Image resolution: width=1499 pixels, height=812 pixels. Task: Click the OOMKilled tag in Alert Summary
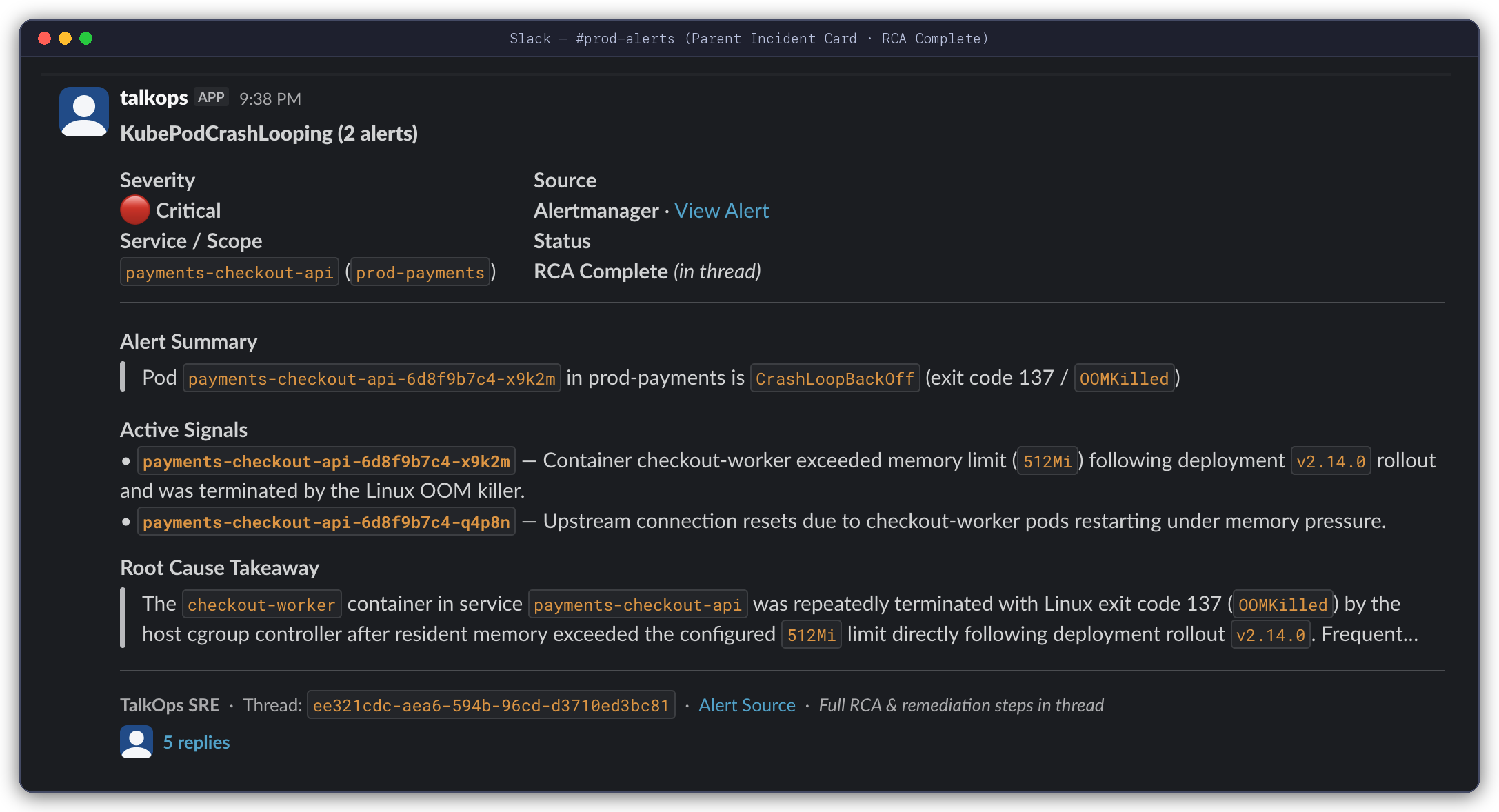pyautogui.click(x=1124, y=378)
